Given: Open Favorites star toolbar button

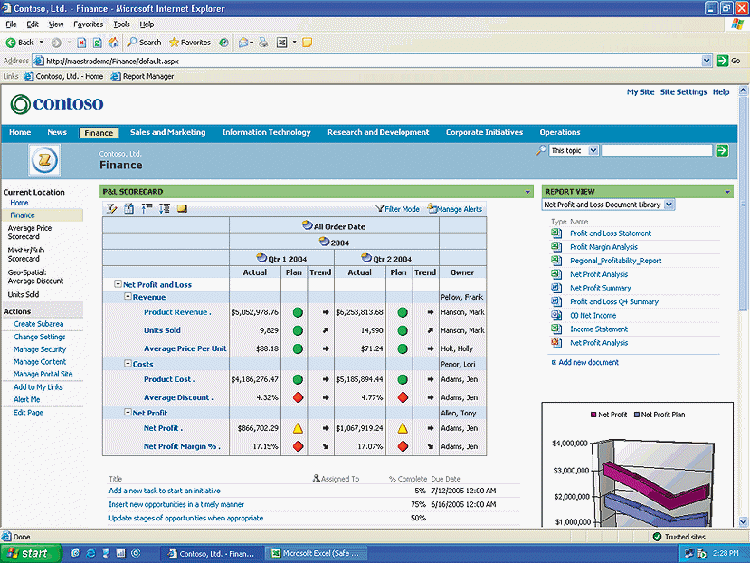Looking at the screenshot, I should pos(190,42).
